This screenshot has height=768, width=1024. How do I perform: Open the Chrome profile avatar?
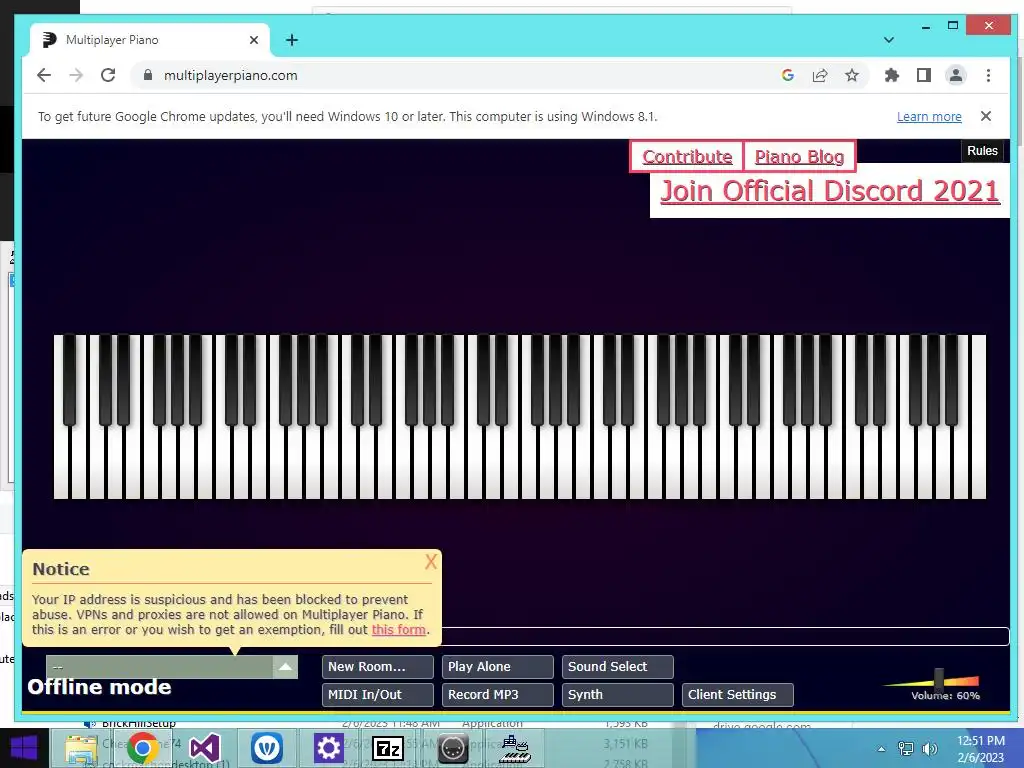pyautogui.click(x=955, y=75)
